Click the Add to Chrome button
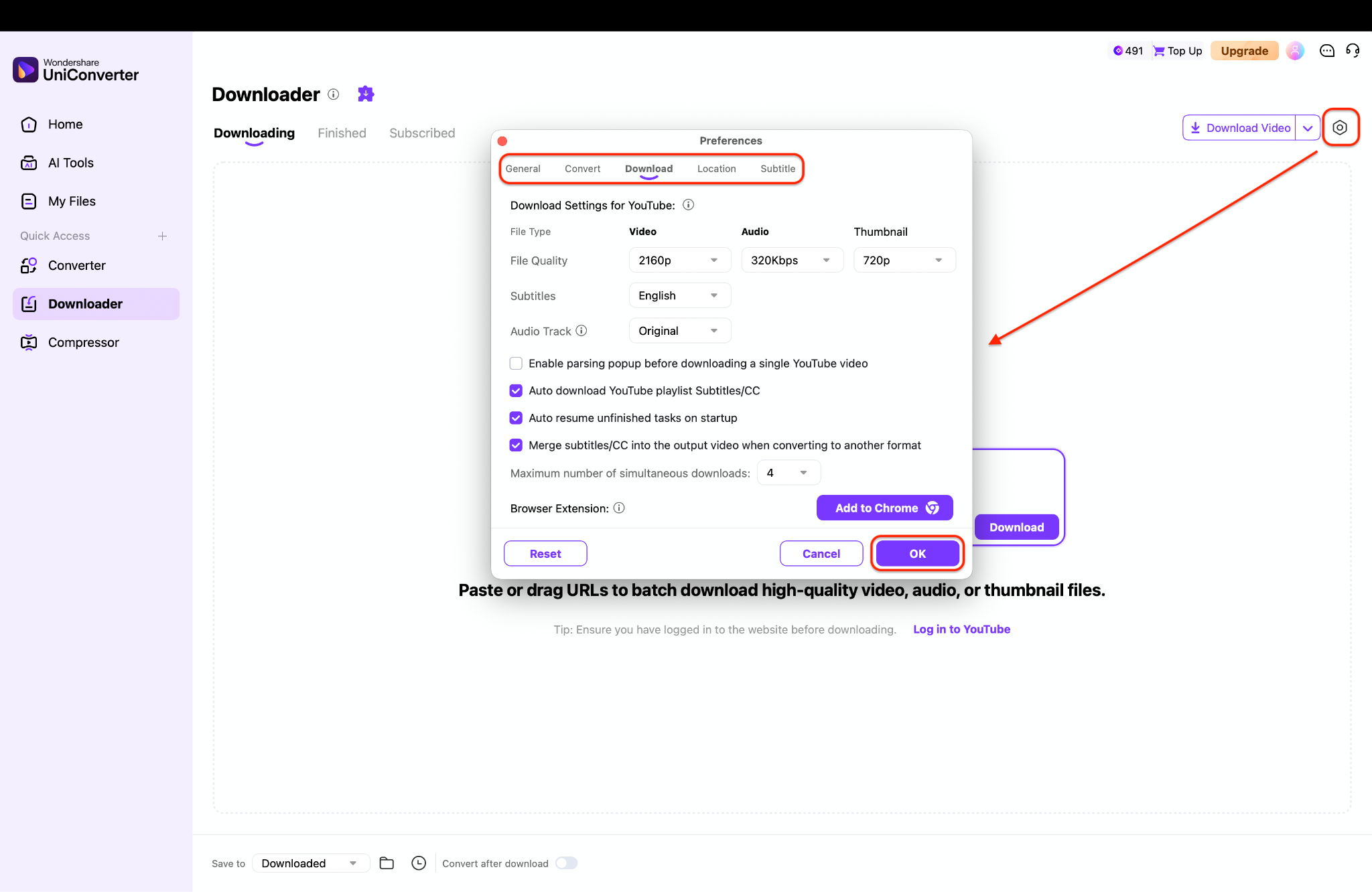 point(884,508)
